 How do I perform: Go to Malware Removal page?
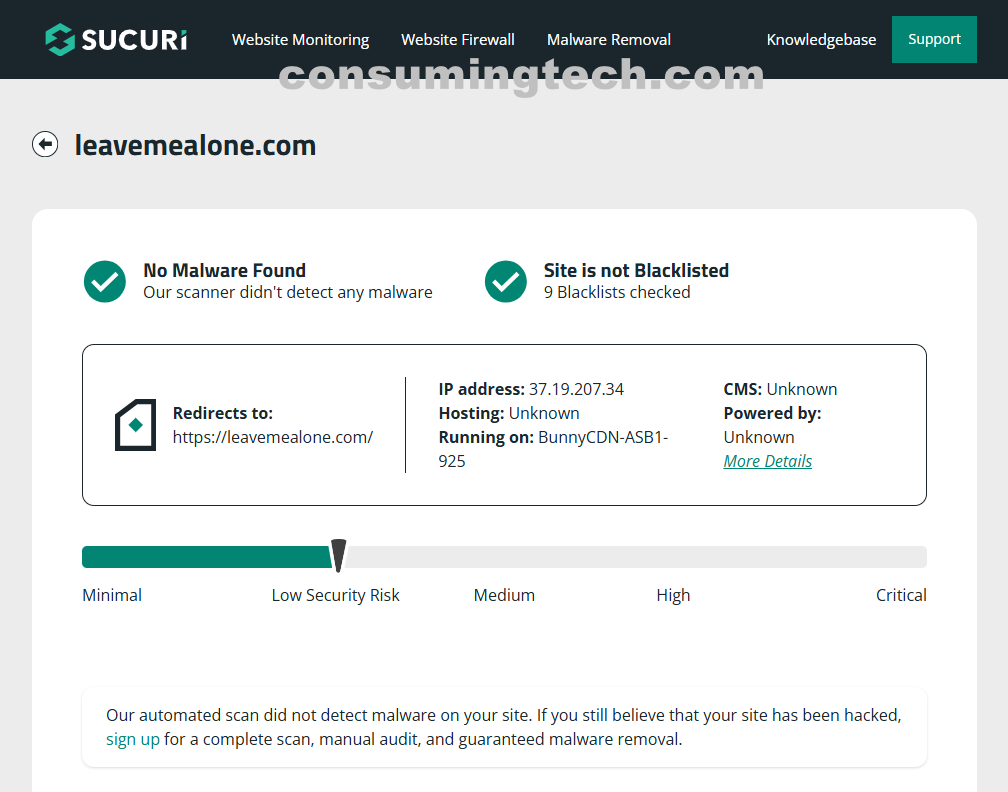[x=609, y=40]
